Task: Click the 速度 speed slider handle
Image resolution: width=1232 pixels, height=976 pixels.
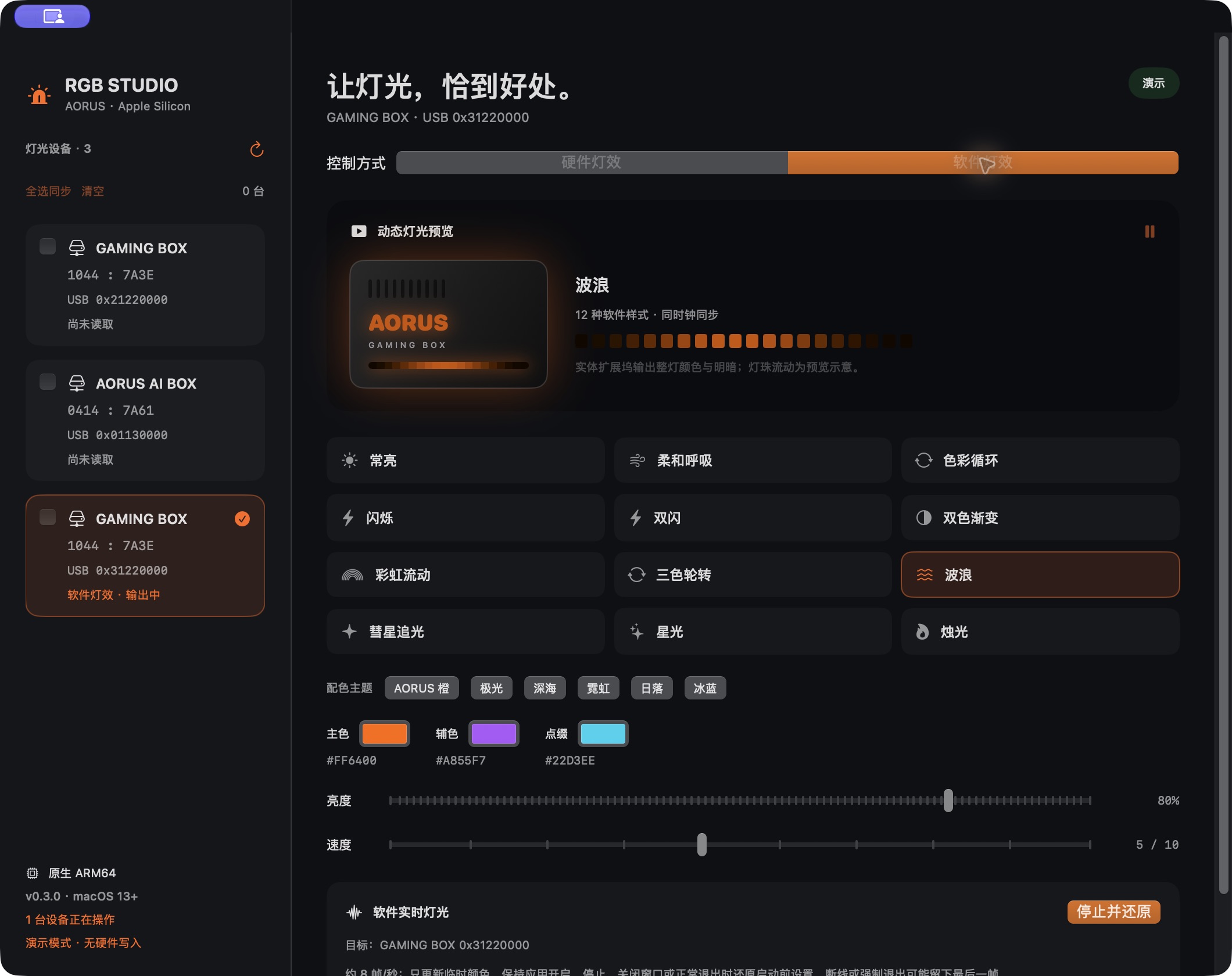Action: (x=702, y=845)
